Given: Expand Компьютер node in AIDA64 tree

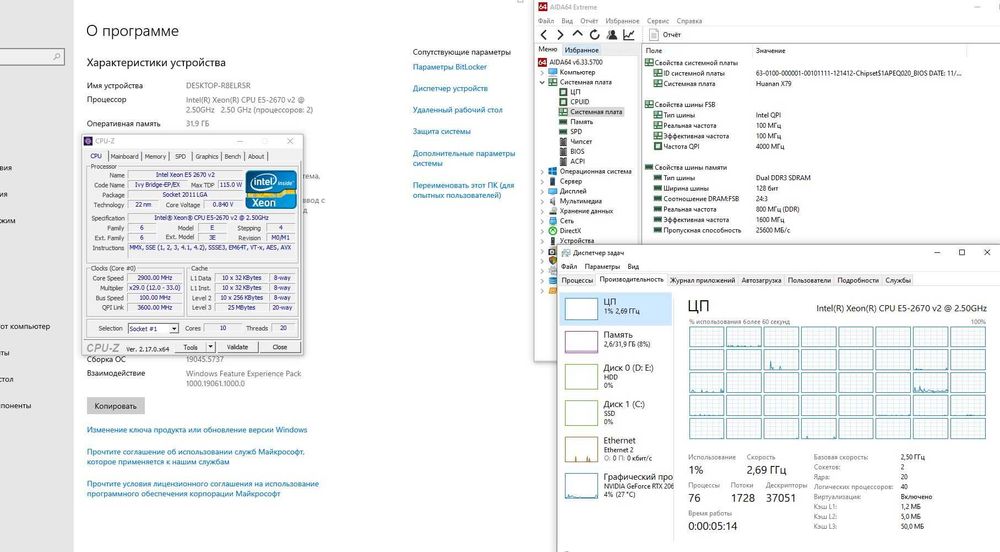Looking at the screenshot, I should (x=542, y=72).
